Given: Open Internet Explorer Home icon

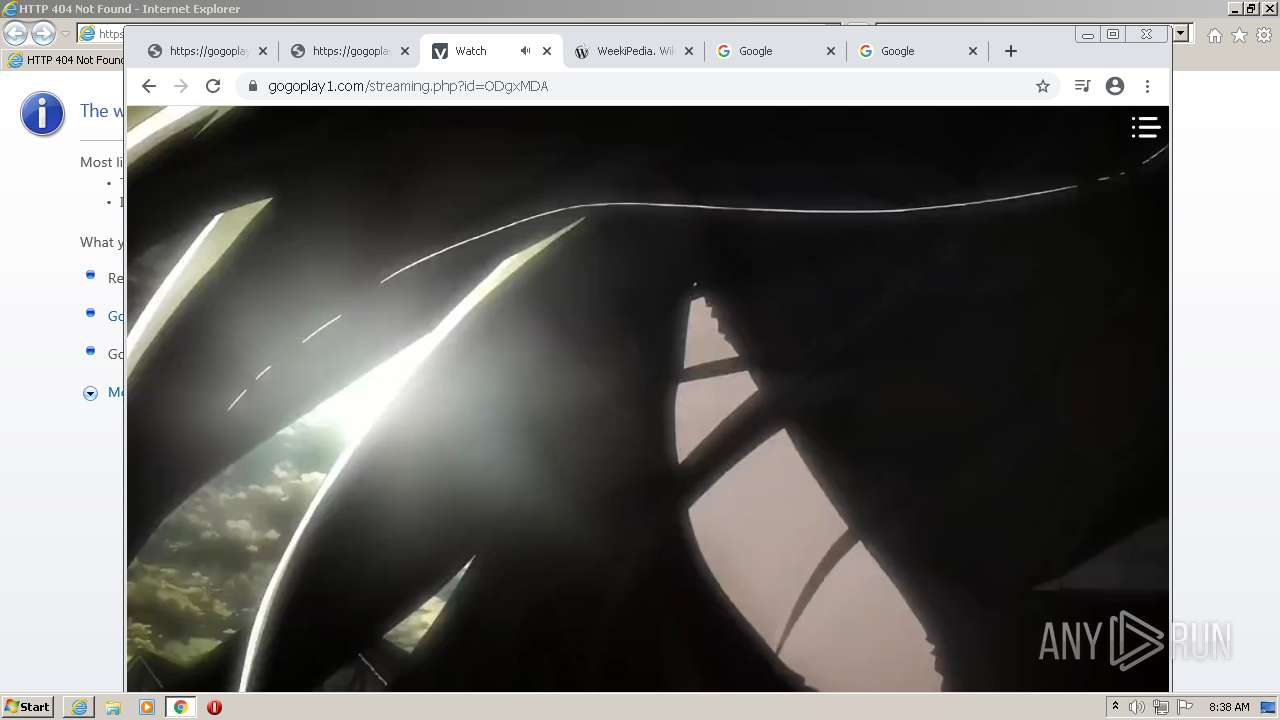Looking at the screenshot, I should [x=1214, y=35].
